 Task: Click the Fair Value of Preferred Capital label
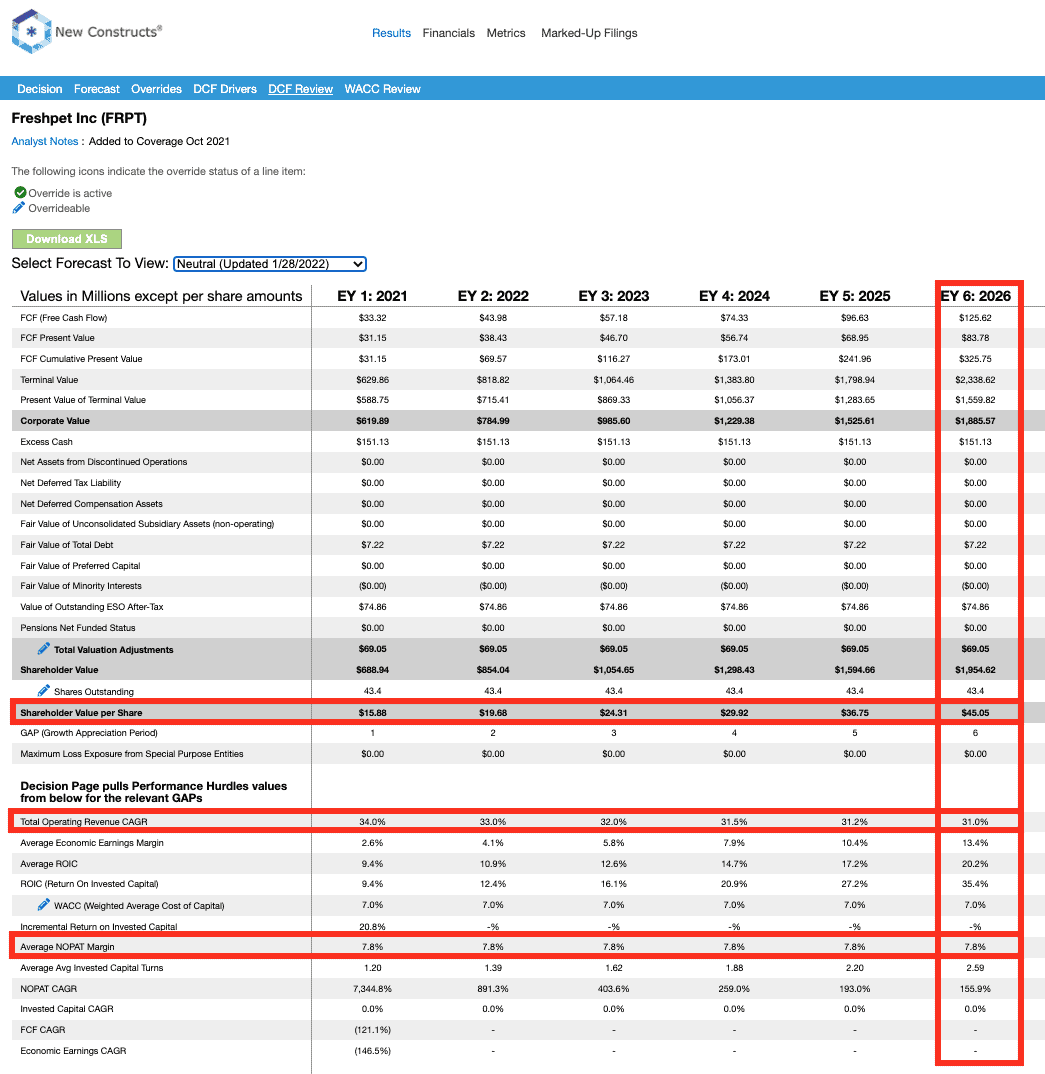(80, 566)
